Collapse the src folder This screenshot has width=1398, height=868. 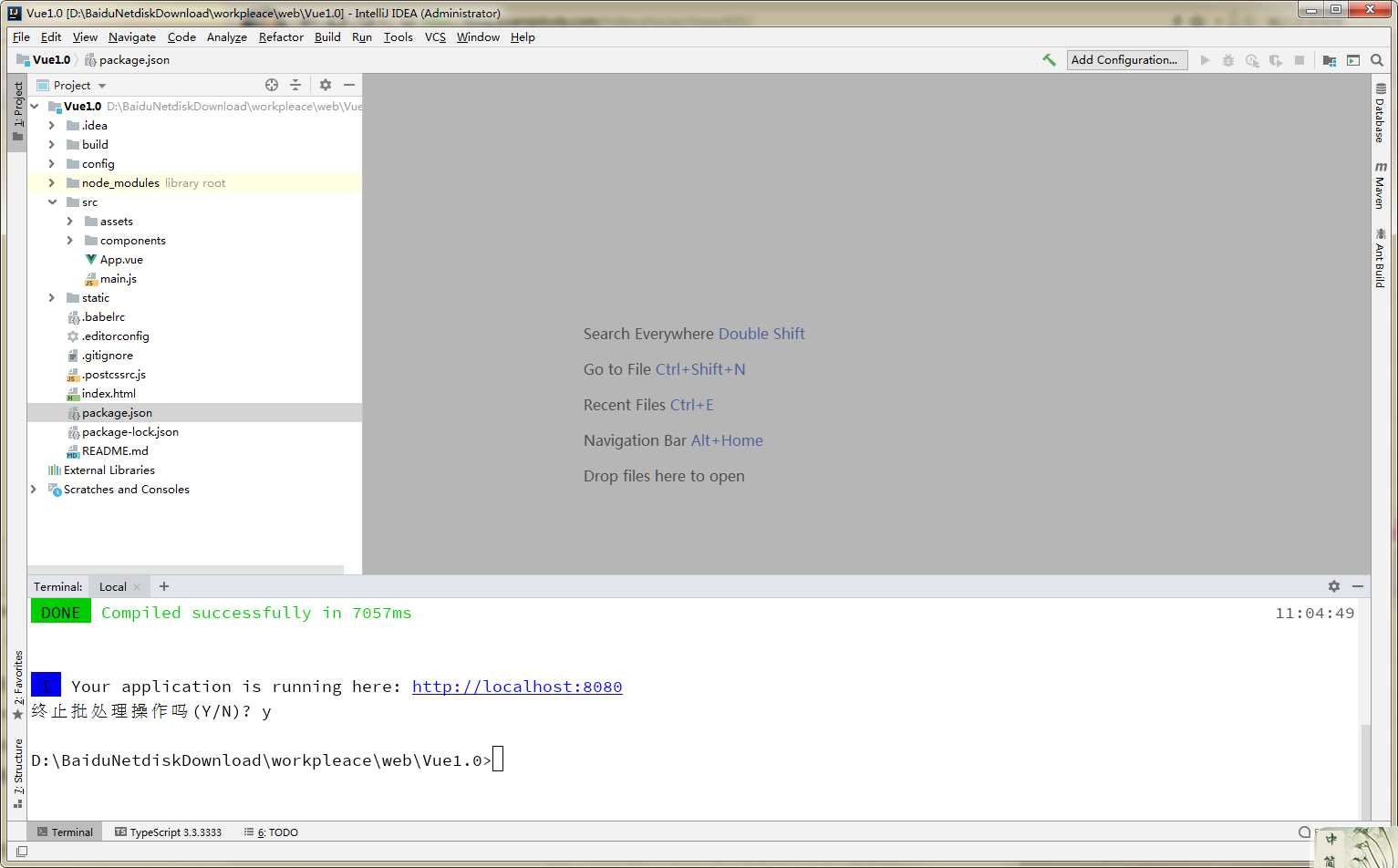(x=52, y=202)
